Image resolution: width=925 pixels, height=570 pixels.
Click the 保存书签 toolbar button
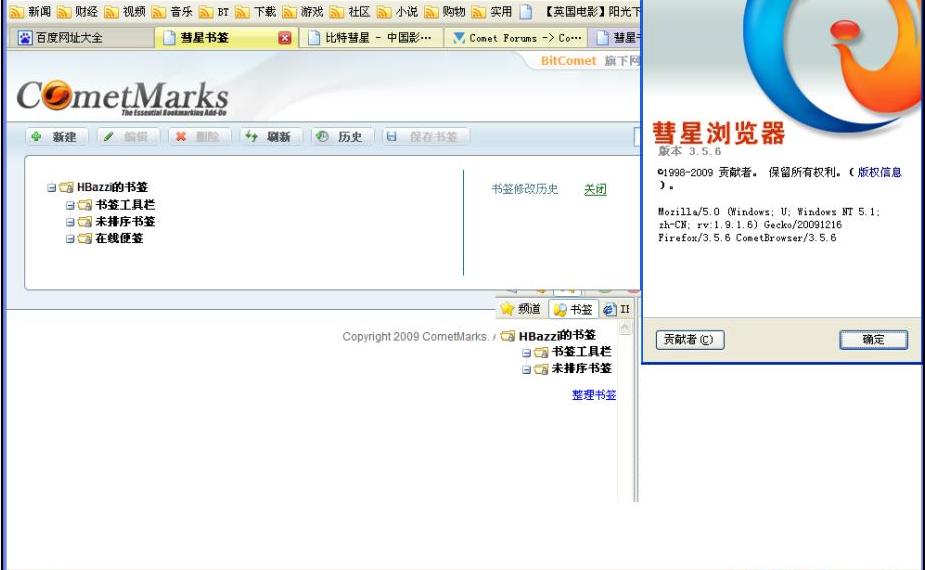click(x=425, y=137)
